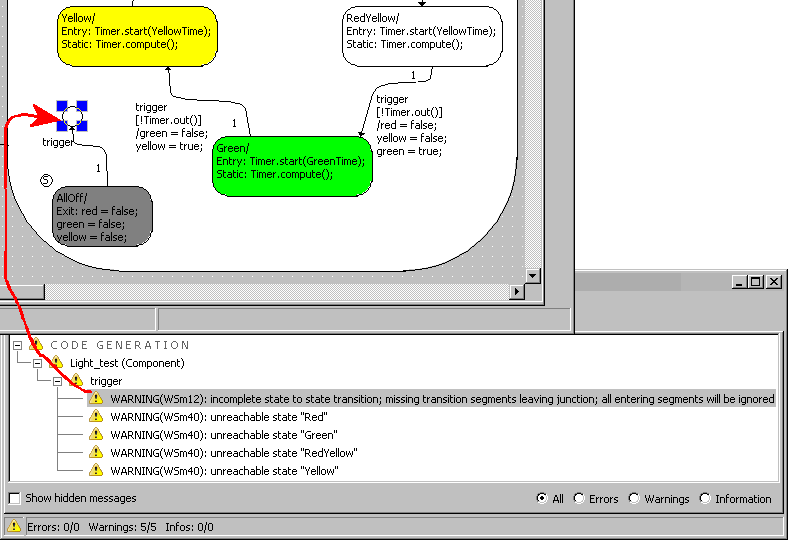The width and height of the screenshot is (788, 540).
Task: Select unreachable state "Green" warning
Action: (224, 435)
